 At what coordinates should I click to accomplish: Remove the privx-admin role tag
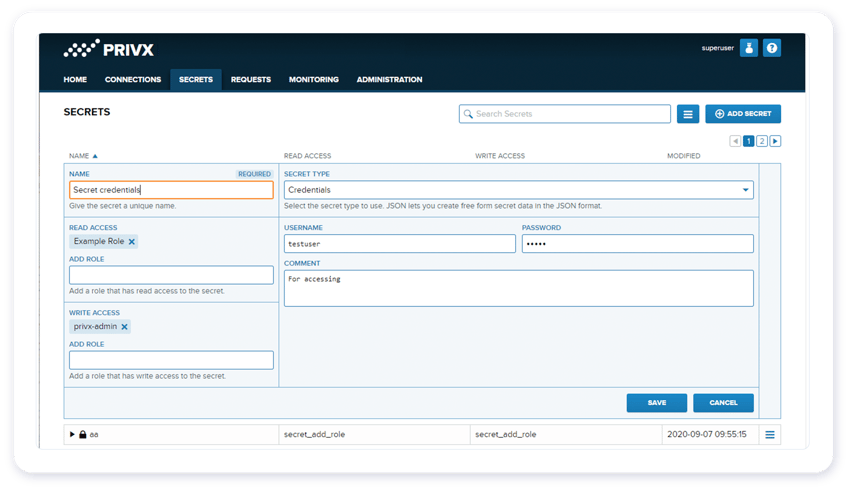(x=124, y=326)
